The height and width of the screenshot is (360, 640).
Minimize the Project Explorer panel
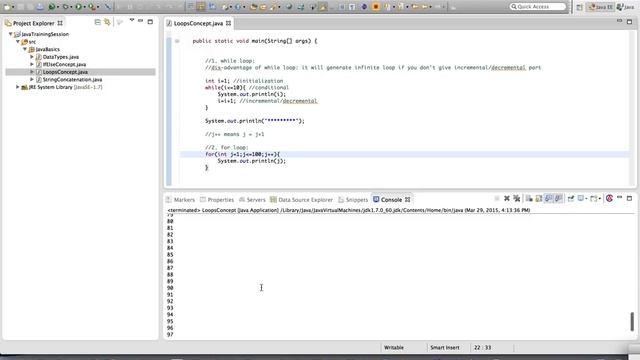click(x=140, y=21)
